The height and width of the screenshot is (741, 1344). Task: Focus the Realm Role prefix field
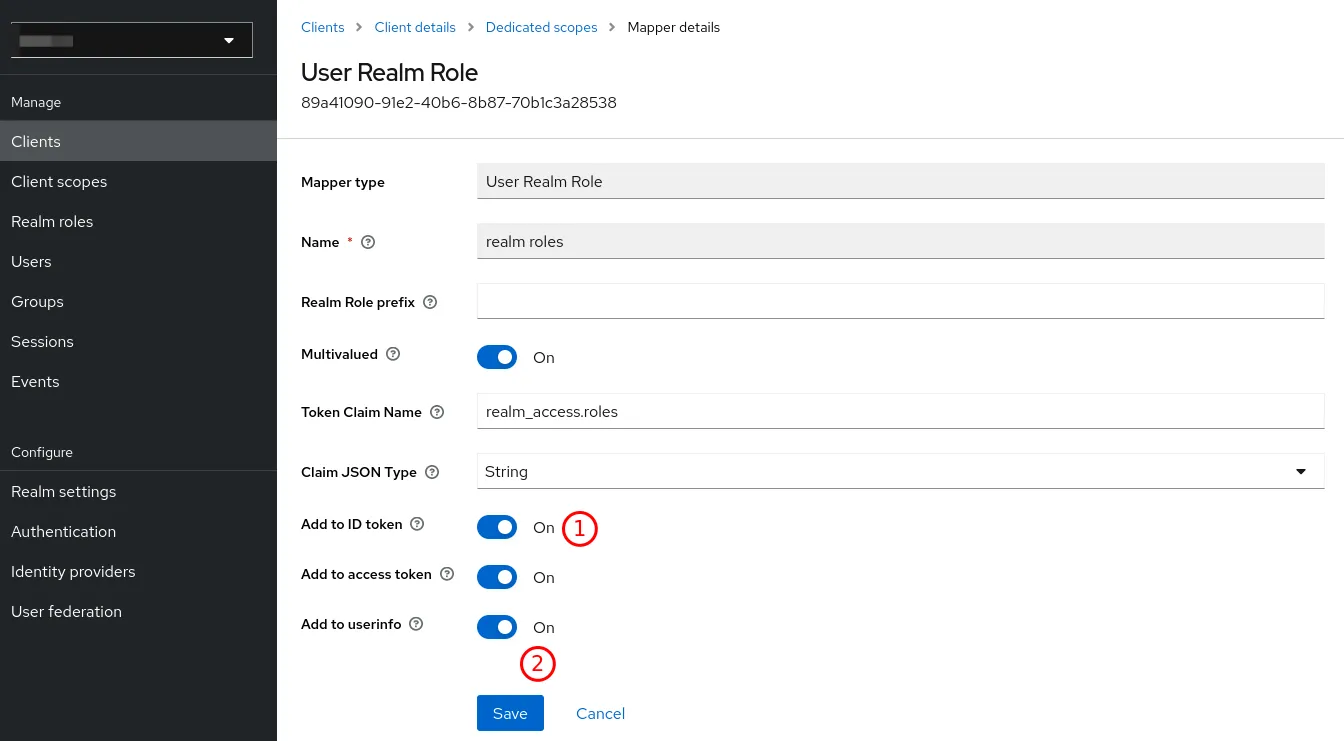pyautogui.click(x=900, y=301)
